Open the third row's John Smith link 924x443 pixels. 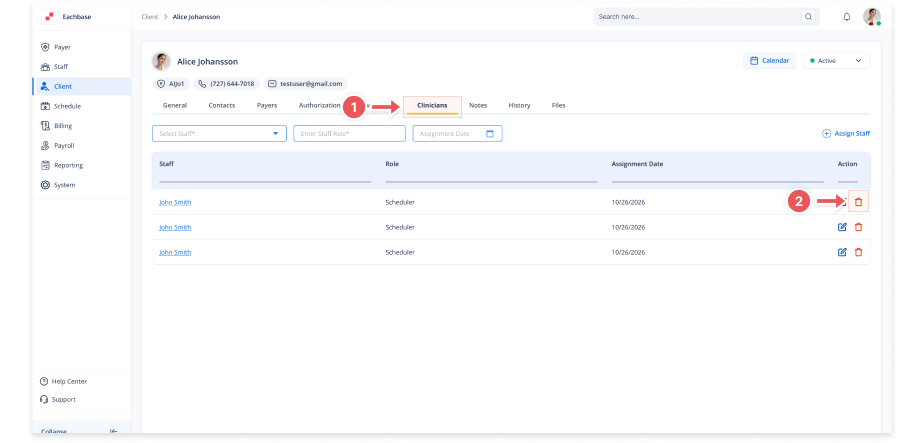(175, 252)
